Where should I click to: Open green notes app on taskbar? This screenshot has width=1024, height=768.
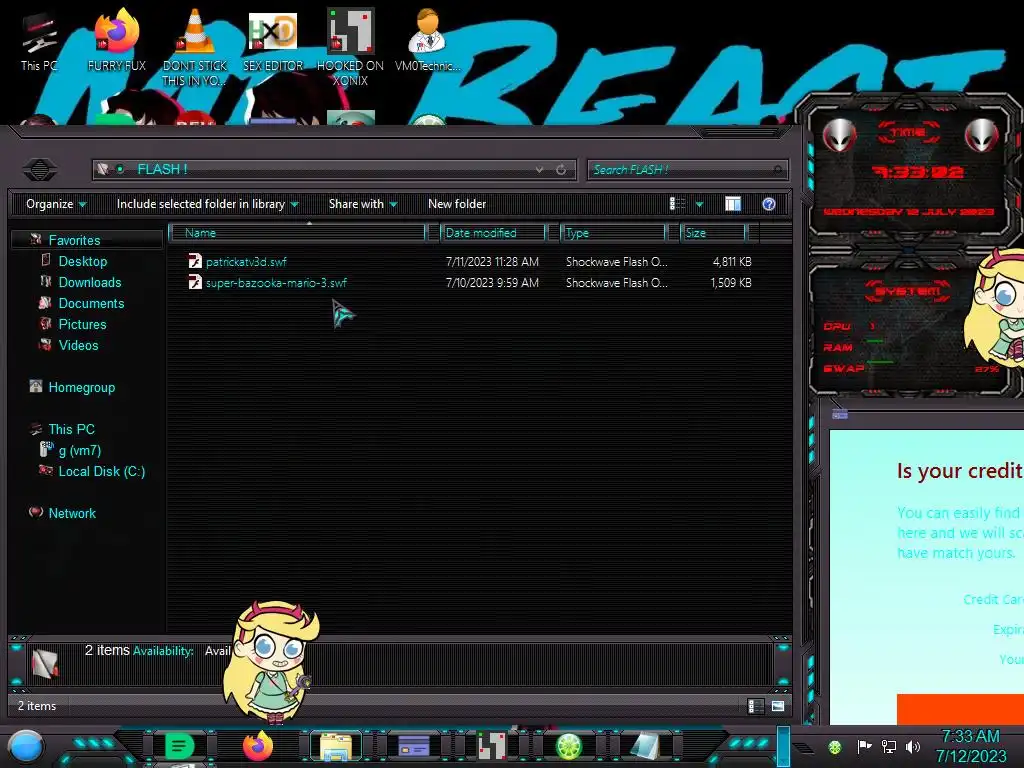(179, 746)
